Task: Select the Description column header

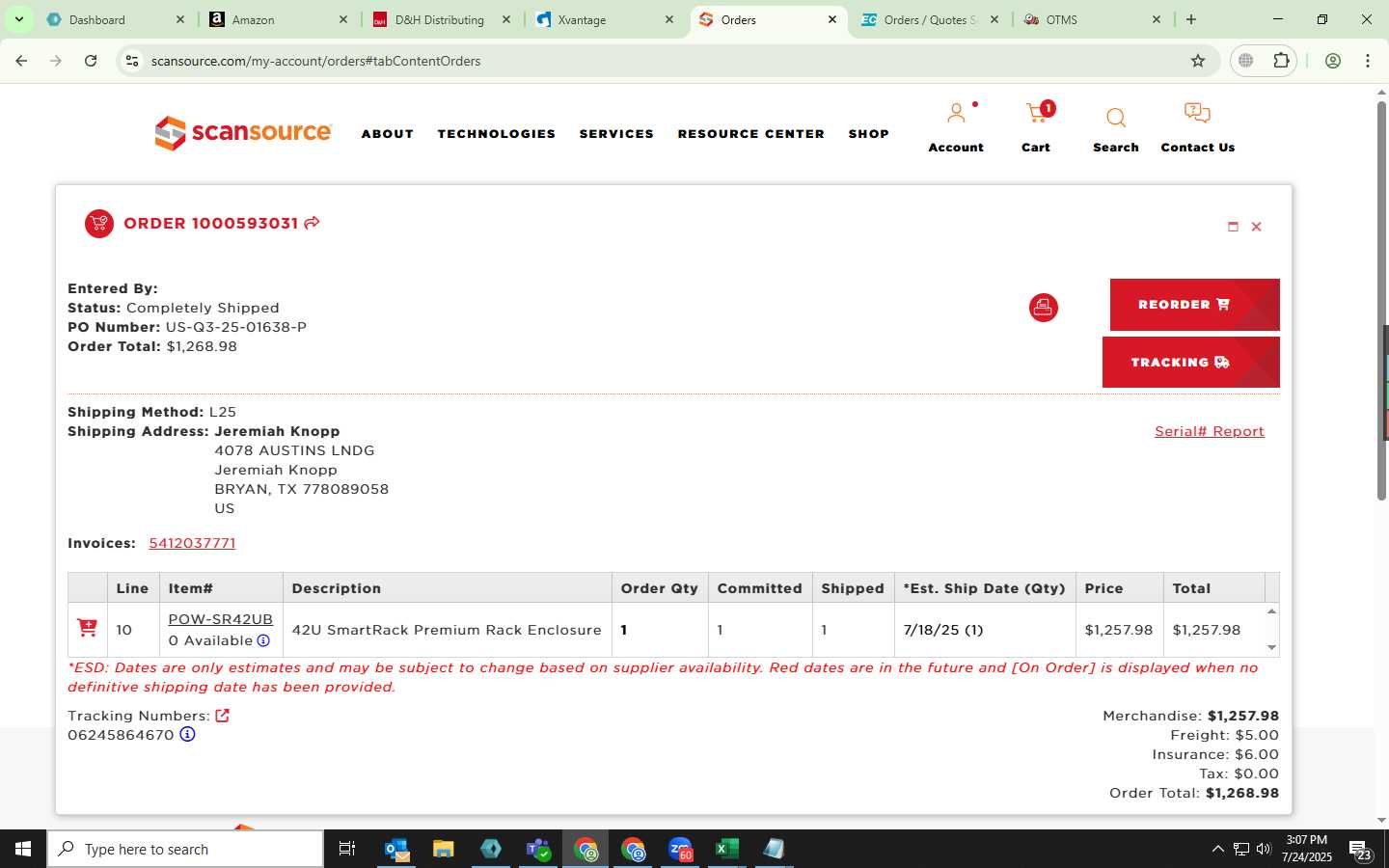Action: click(447, 588)
